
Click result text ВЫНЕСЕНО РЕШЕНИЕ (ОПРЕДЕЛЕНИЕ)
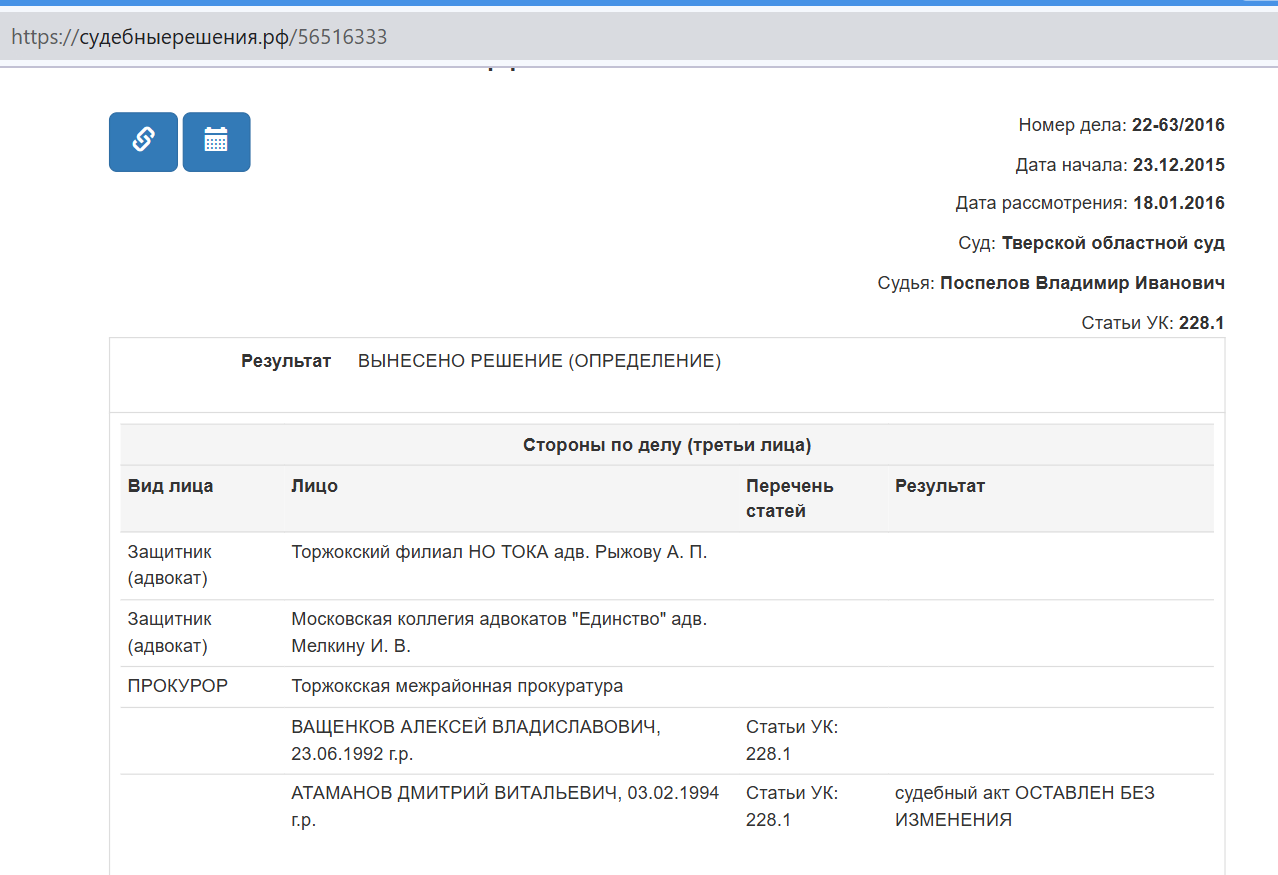539,361
